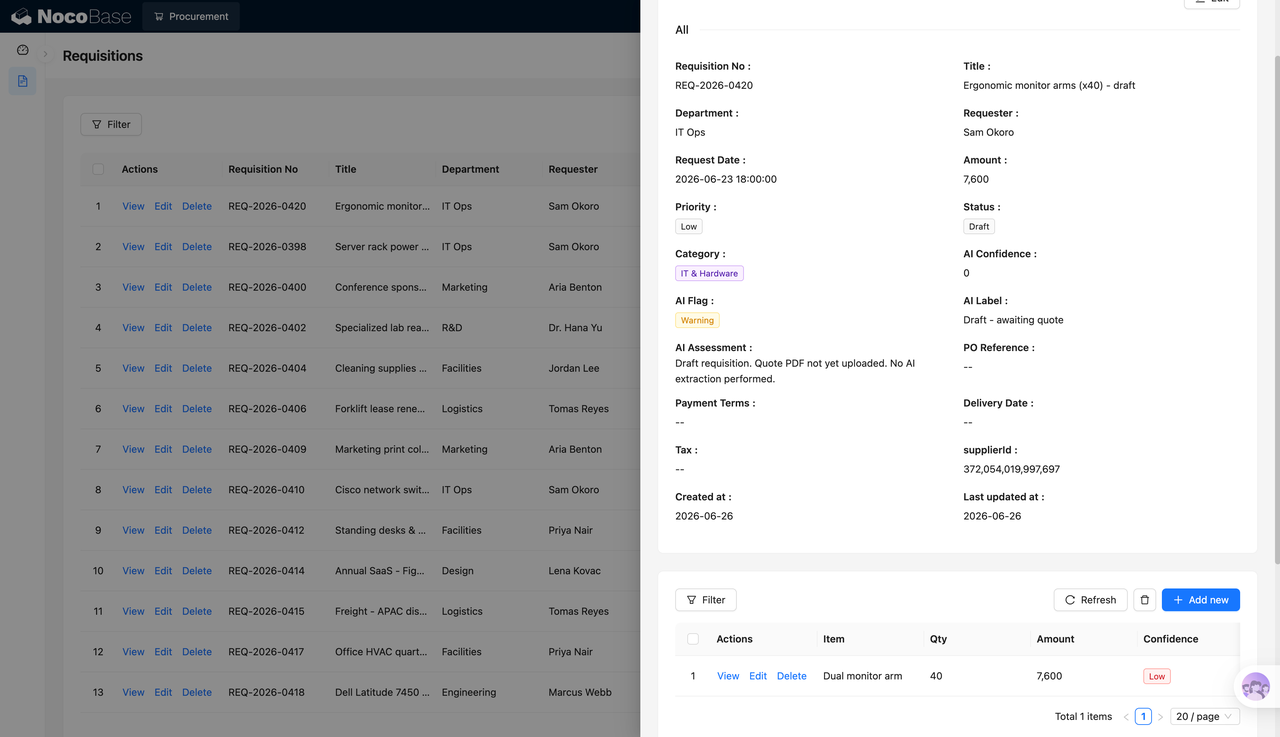Viewport: 1280px width, 737px height.
Task: Open the AI assistant avatar icon
Action: click(1256, 687)
